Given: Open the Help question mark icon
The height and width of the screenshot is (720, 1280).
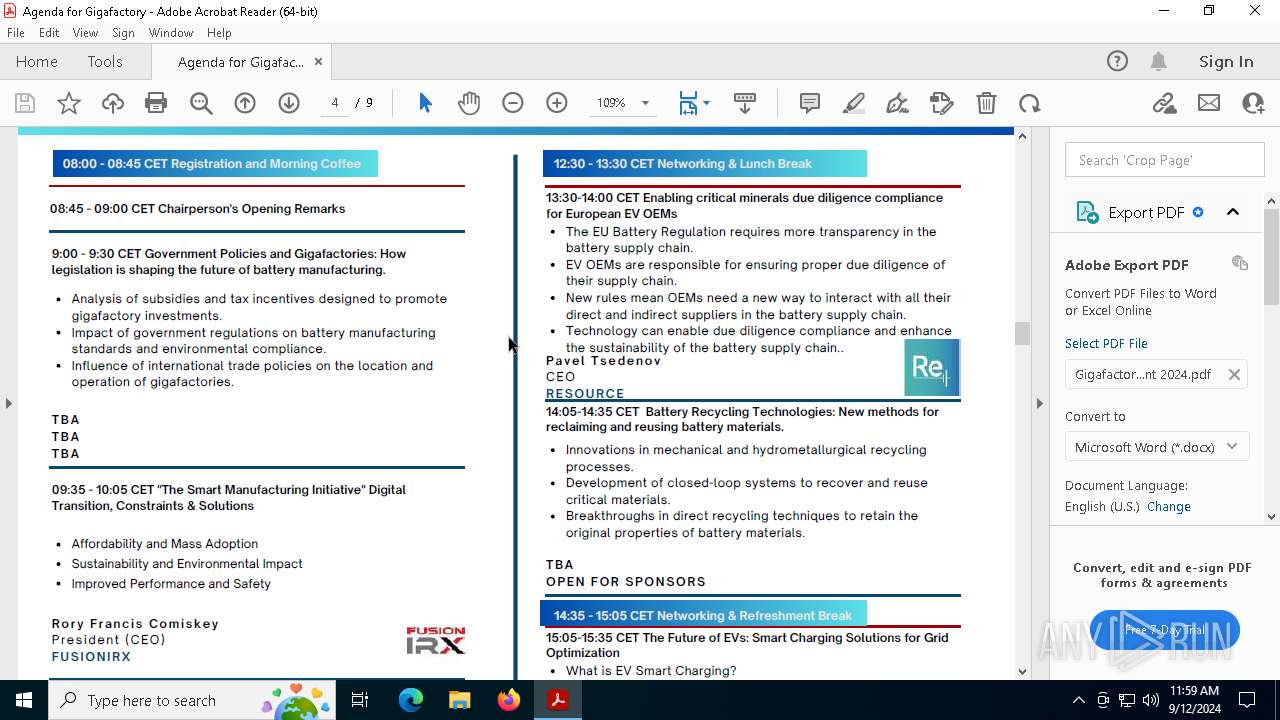Looking at the screenshot, I should click(x=1117, y=61).
